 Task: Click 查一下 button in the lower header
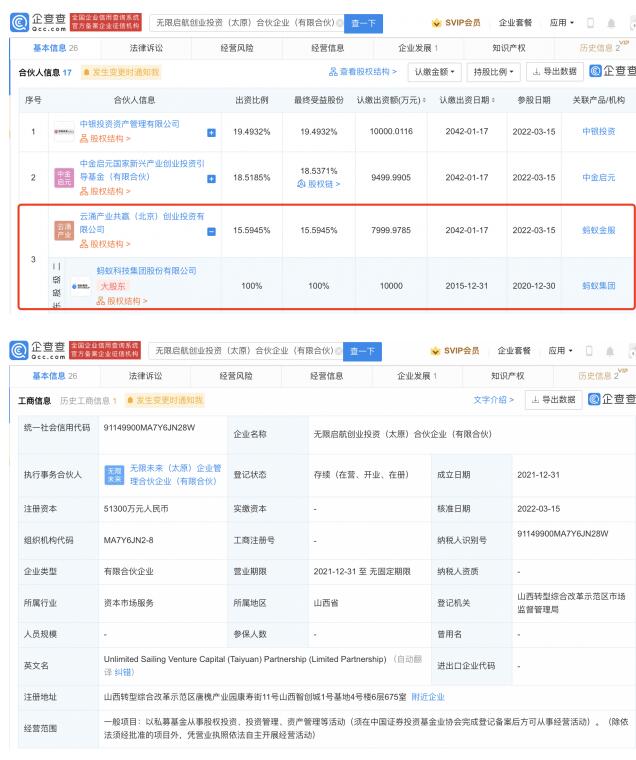pos(362,351)
